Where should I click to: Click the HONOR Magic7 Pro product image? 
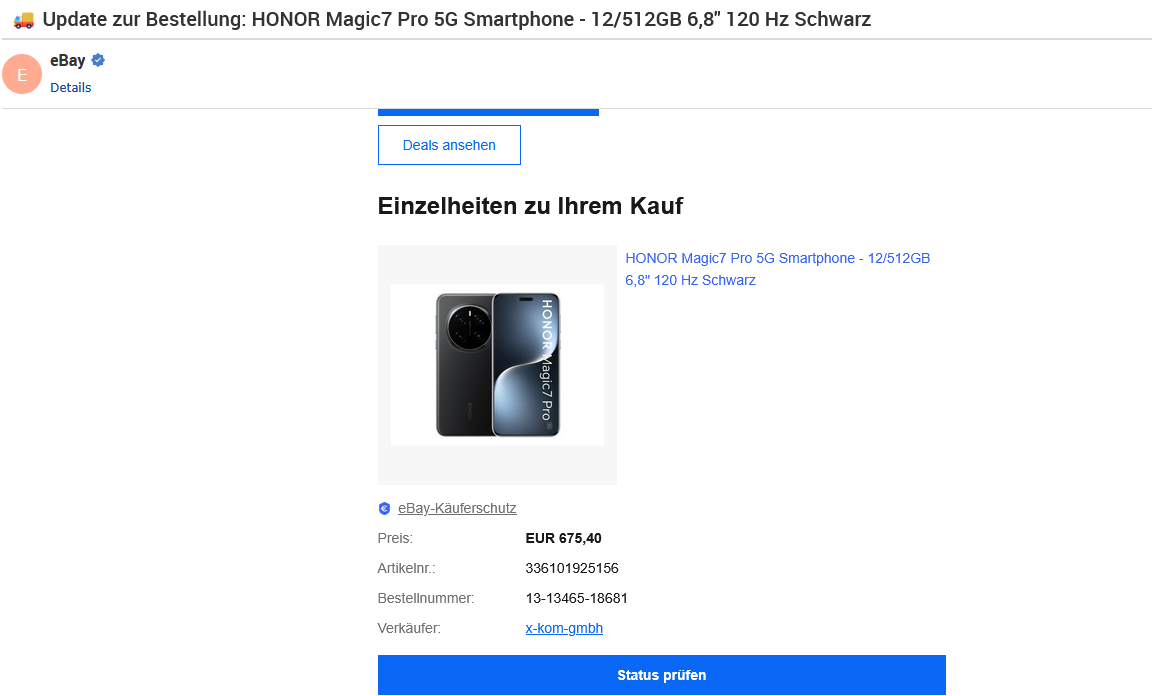tap(497, 365)
